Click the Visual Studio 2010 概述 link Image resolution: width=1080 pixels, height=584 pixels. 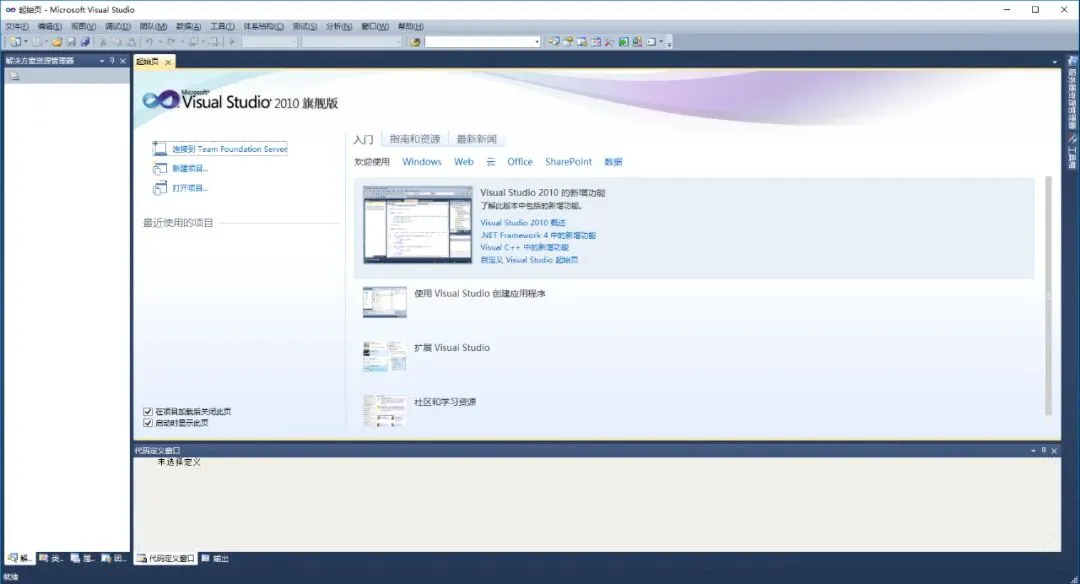point(523,222)
